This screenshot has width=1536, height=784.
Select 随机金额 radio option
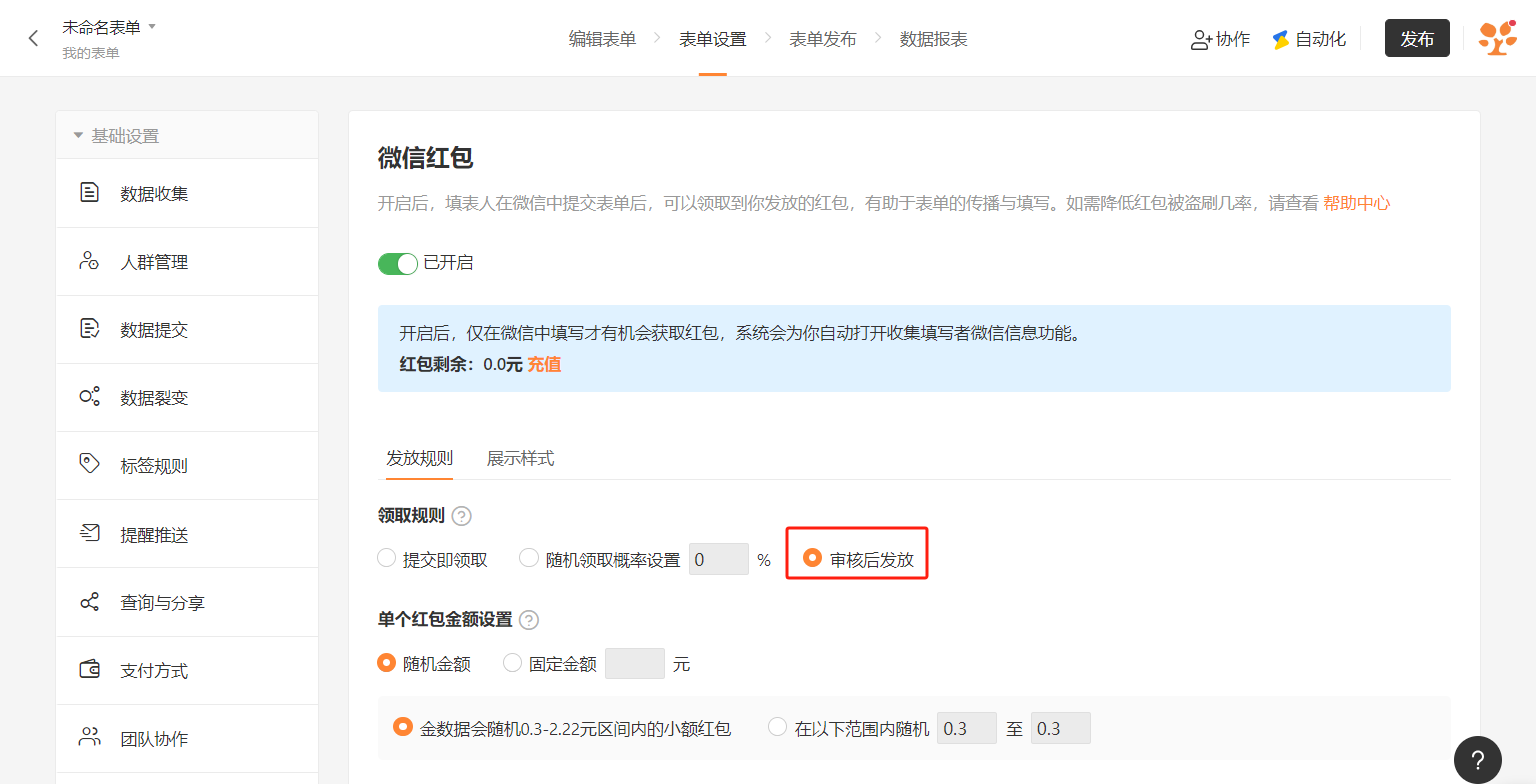click(387, 662)
